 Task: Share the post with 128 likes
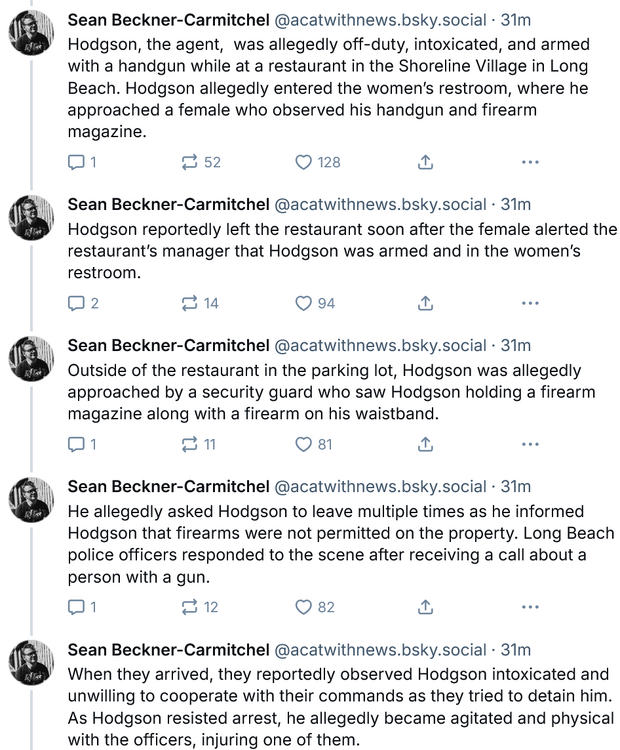pos(425,162)
